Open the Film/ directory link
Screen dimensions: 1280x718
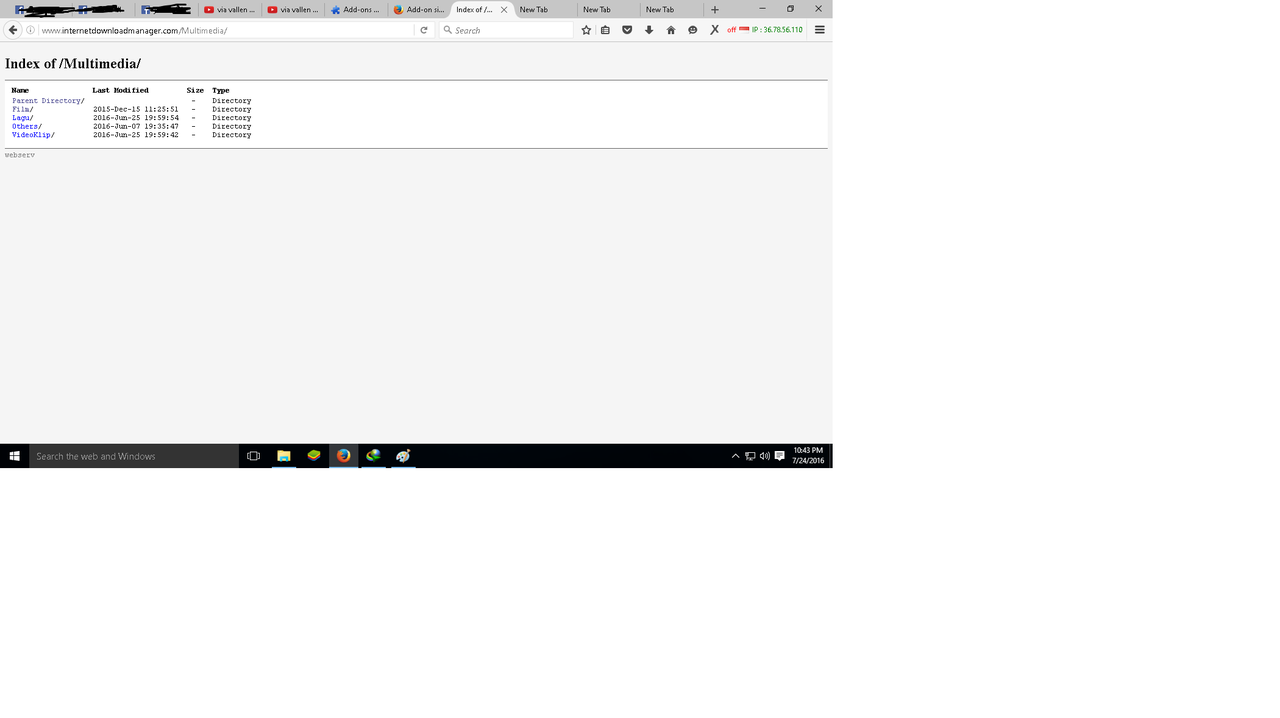[21, 109]
